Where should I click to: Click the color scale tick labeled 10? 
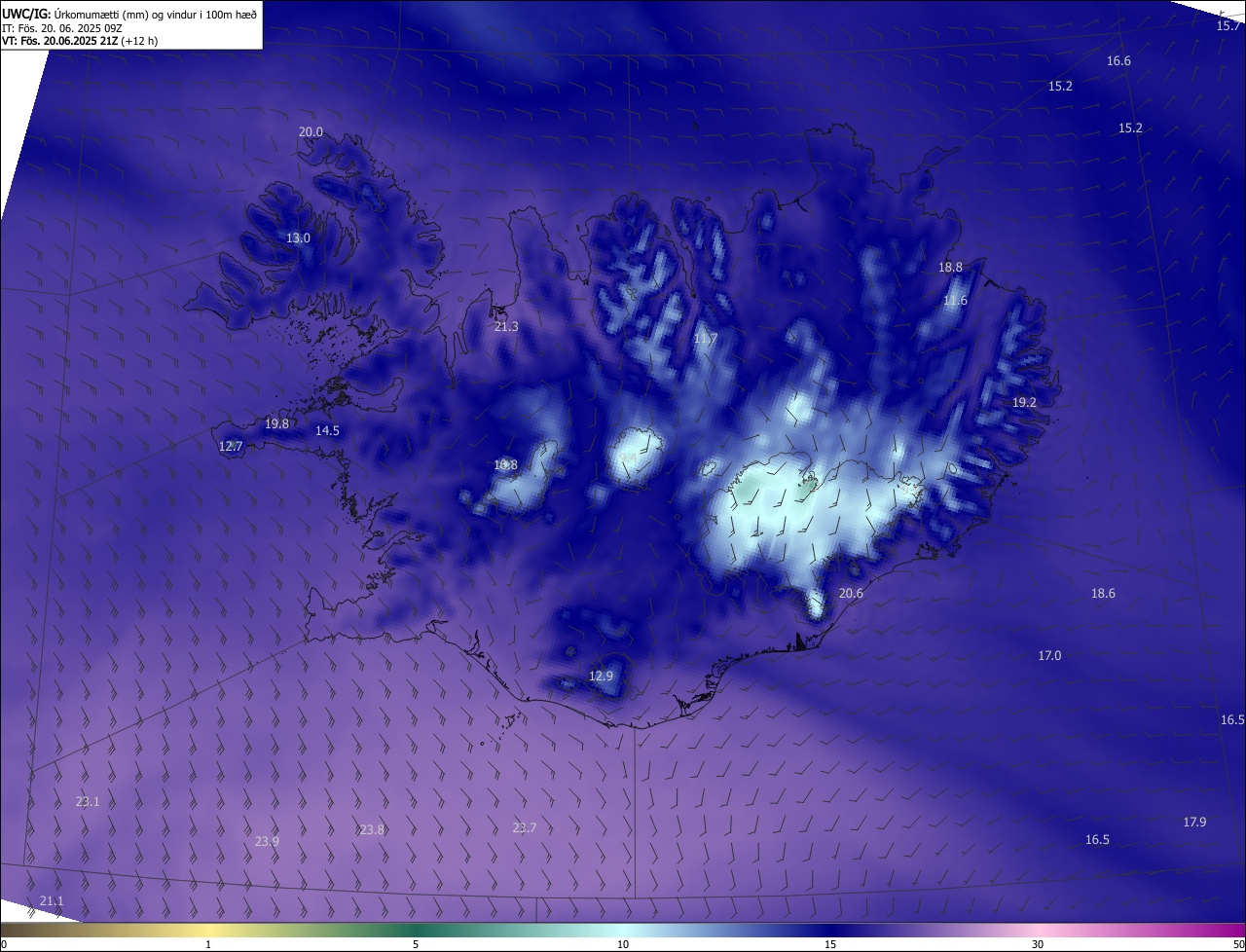[623, 945]
